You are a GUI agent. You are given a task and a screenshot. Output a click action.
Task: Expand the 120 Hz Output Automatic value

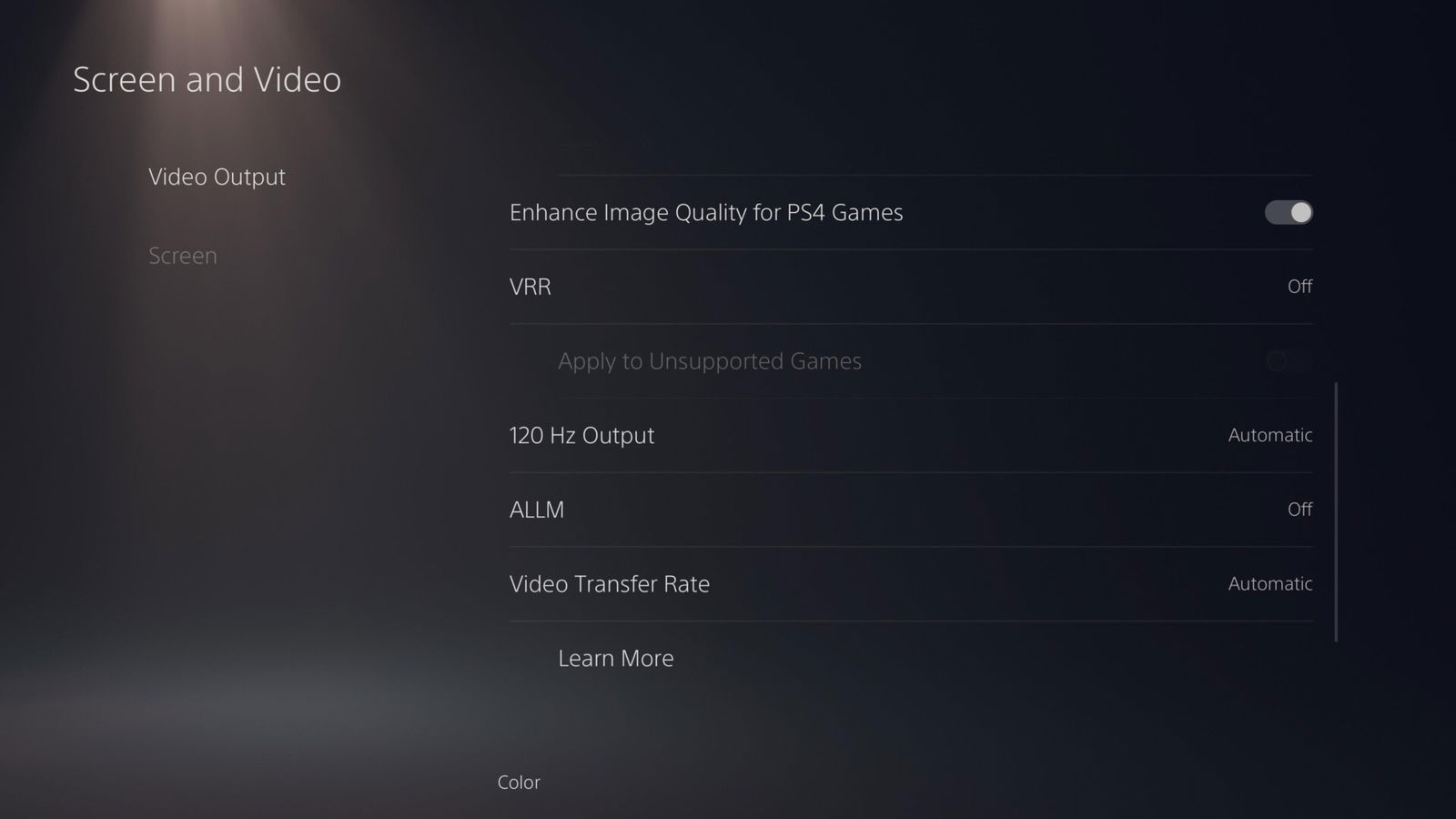[1270, 435]
